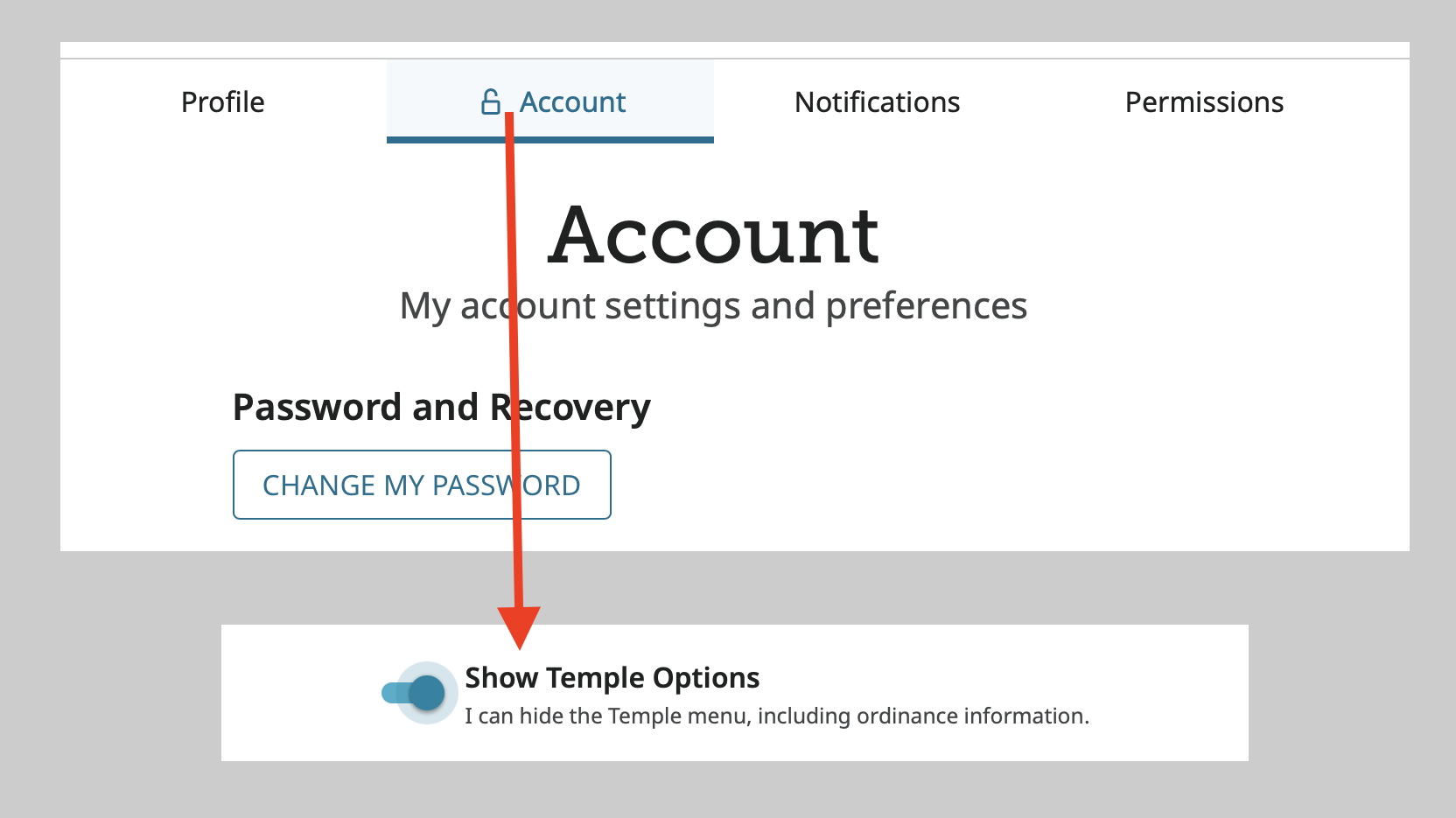The image size is (1456, 818).
Task: Click the large Account page heading
Action: tap(714, 234)
